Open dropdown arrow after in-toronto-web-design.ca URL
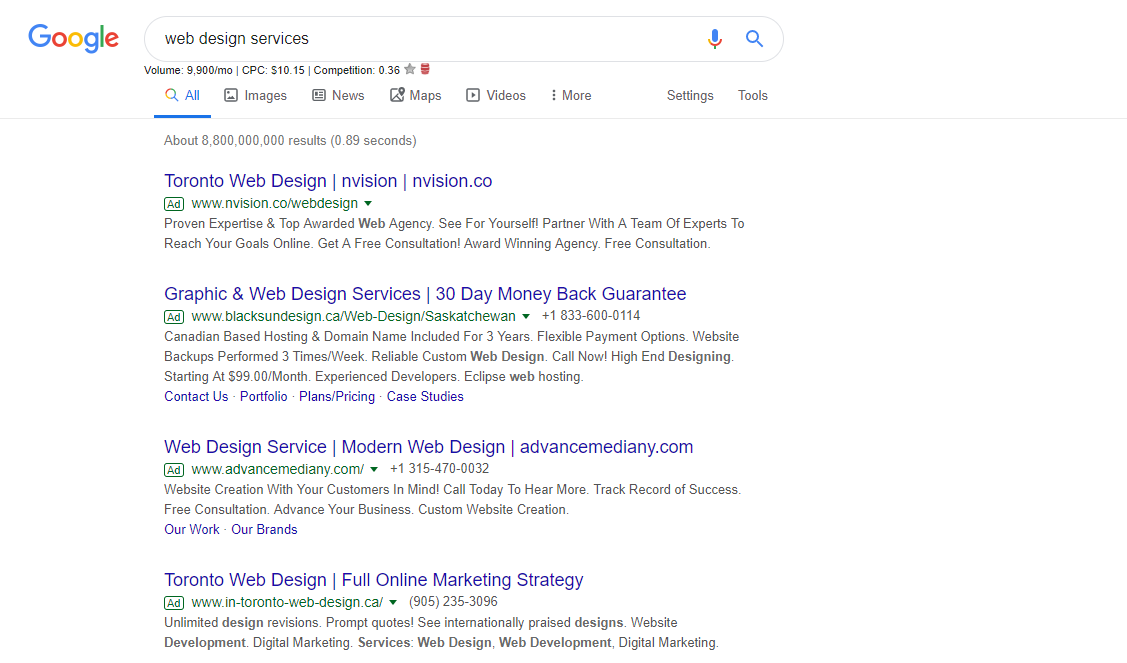 (393, 603)
